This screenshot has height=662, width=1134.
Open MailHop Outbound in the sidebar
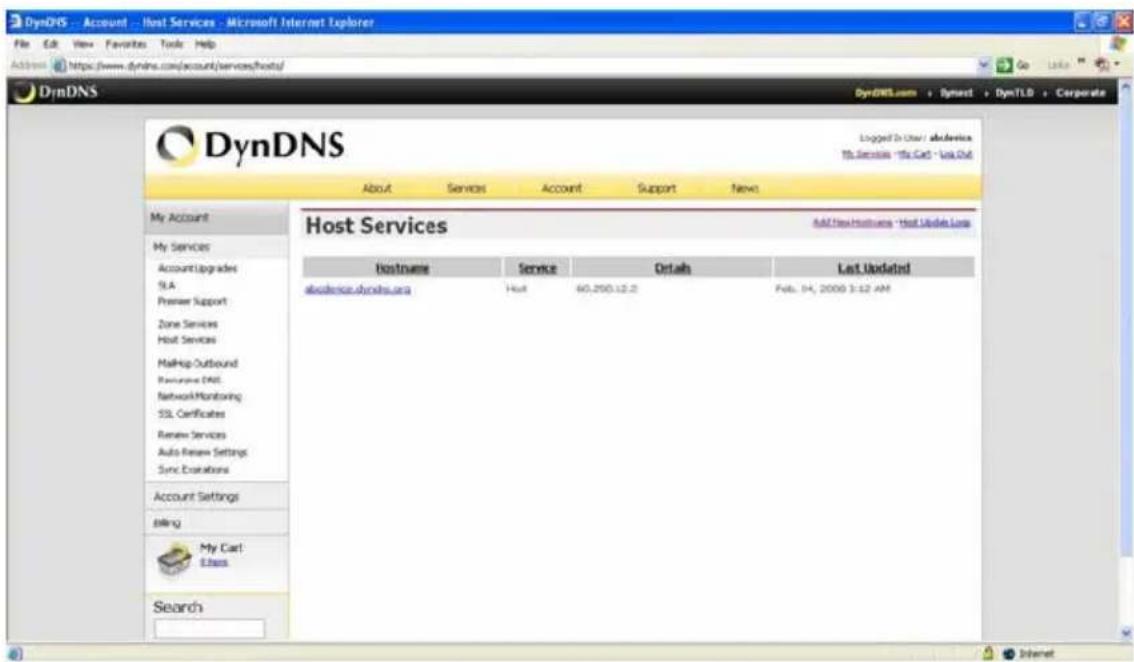pyautogui.click(x=197, y=363)
